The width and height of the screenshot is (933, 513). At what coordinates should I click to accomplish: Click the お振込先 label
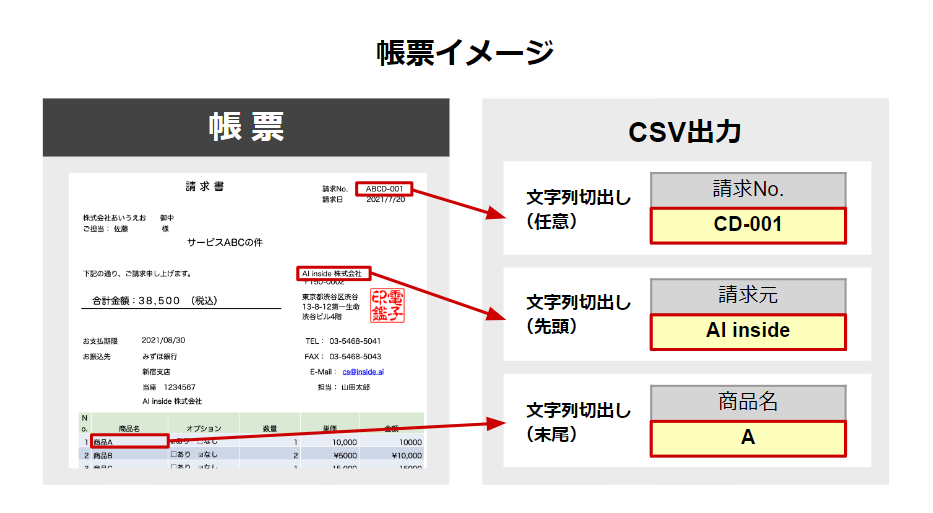pyautogui.click(x=96, y=356)
